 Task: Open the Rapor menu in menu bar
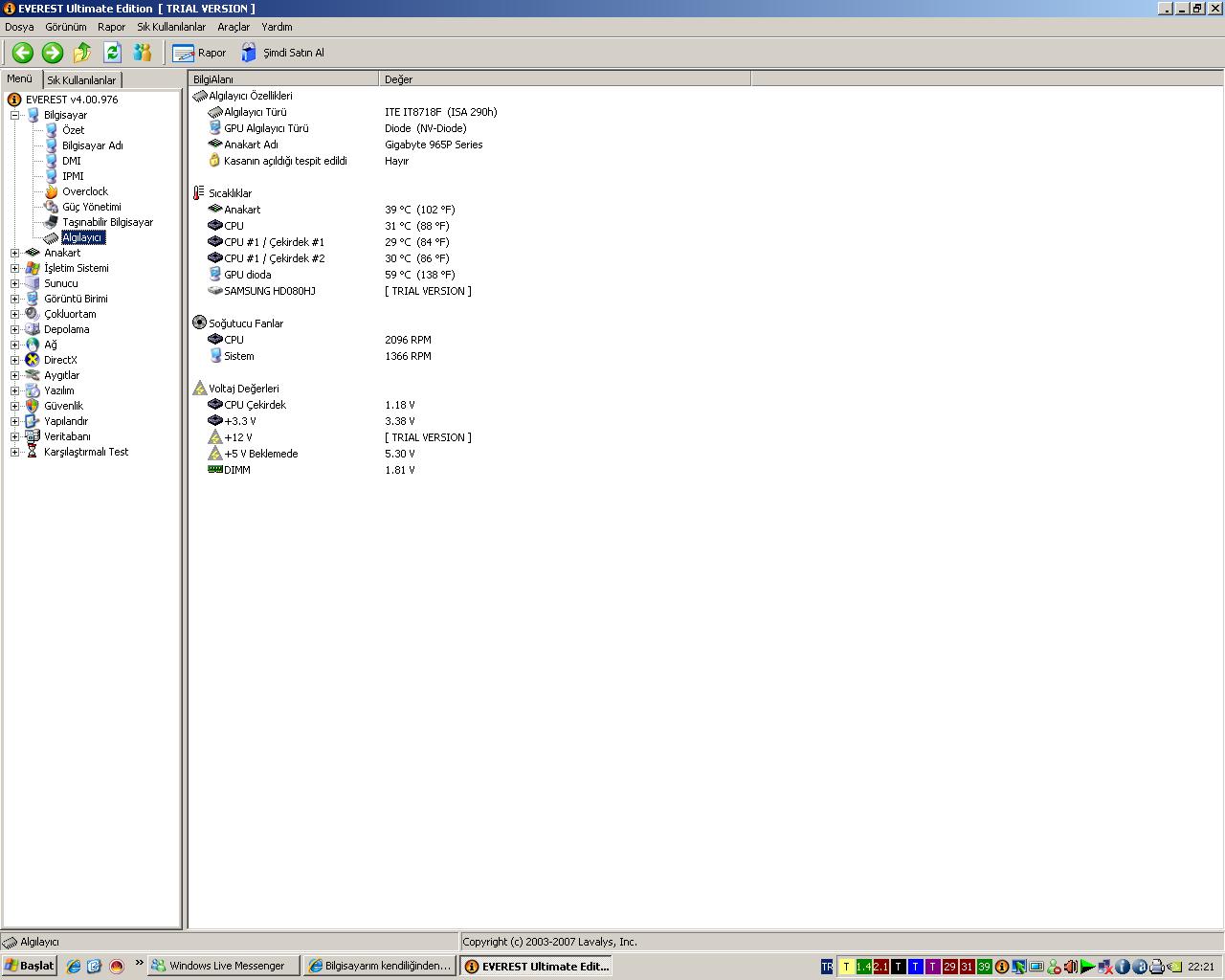pos(112,27)
